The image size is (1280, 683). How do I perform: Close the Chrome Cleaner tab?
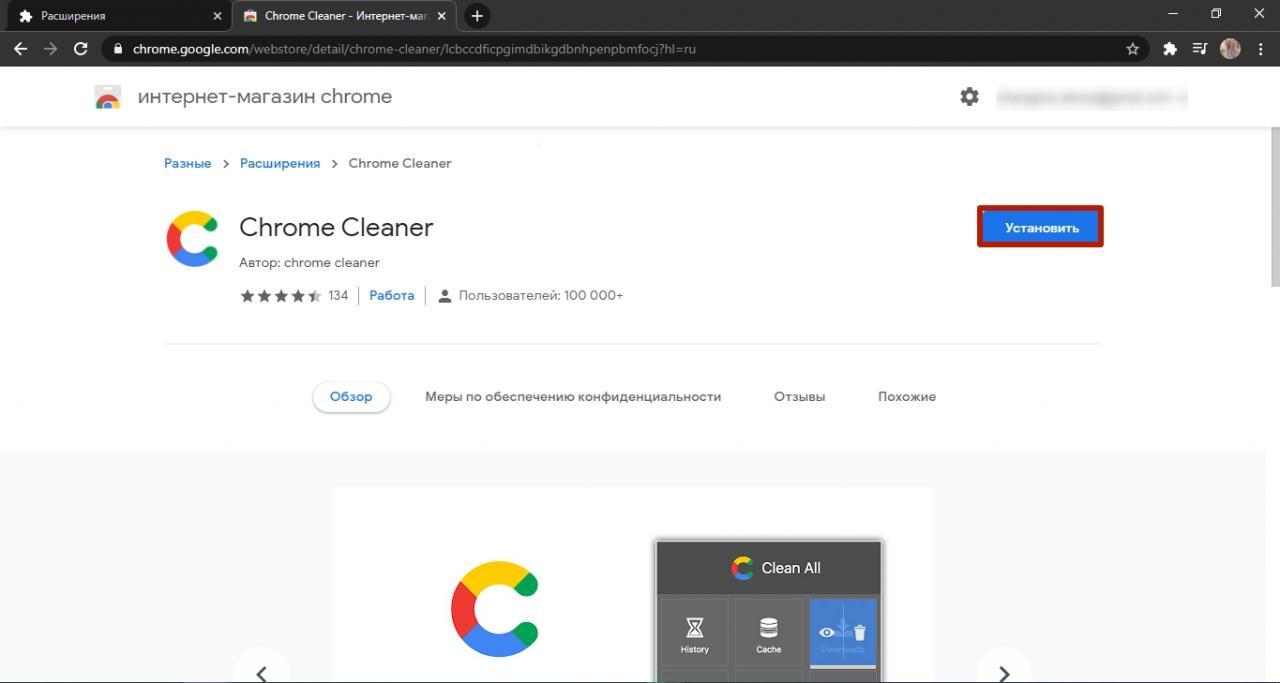tap(441, 16)
